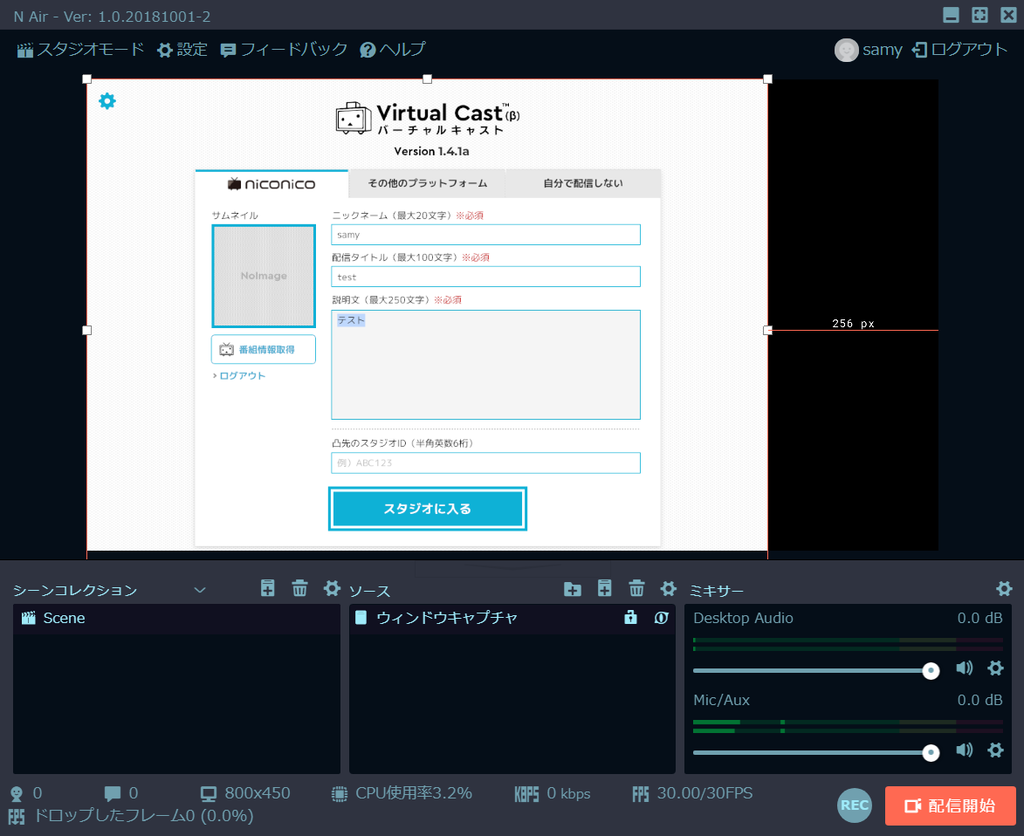Delete source with the source trash icon

coord(637,588)
